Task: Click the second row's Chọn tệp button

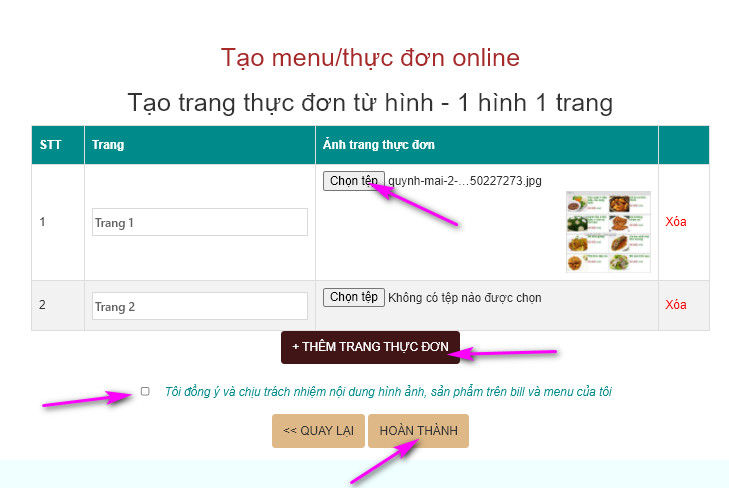Action: (x=353, y=297)
